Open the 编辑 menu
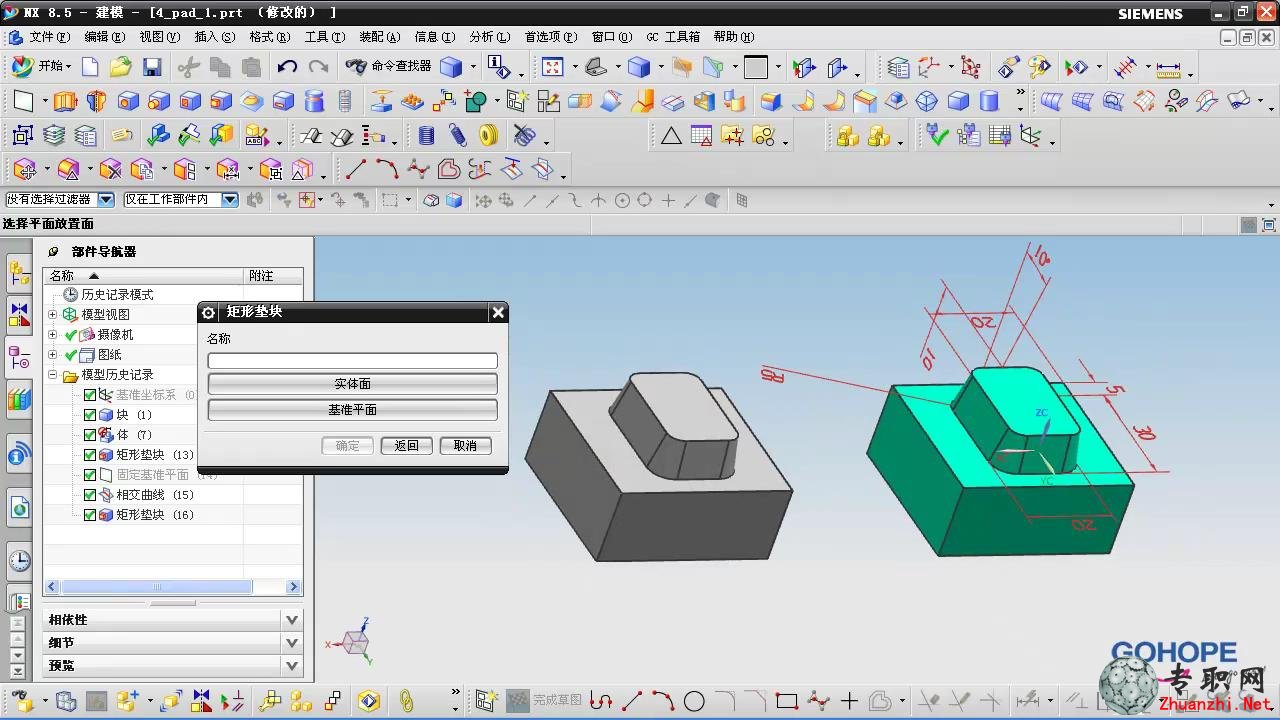 coord(105,37)
